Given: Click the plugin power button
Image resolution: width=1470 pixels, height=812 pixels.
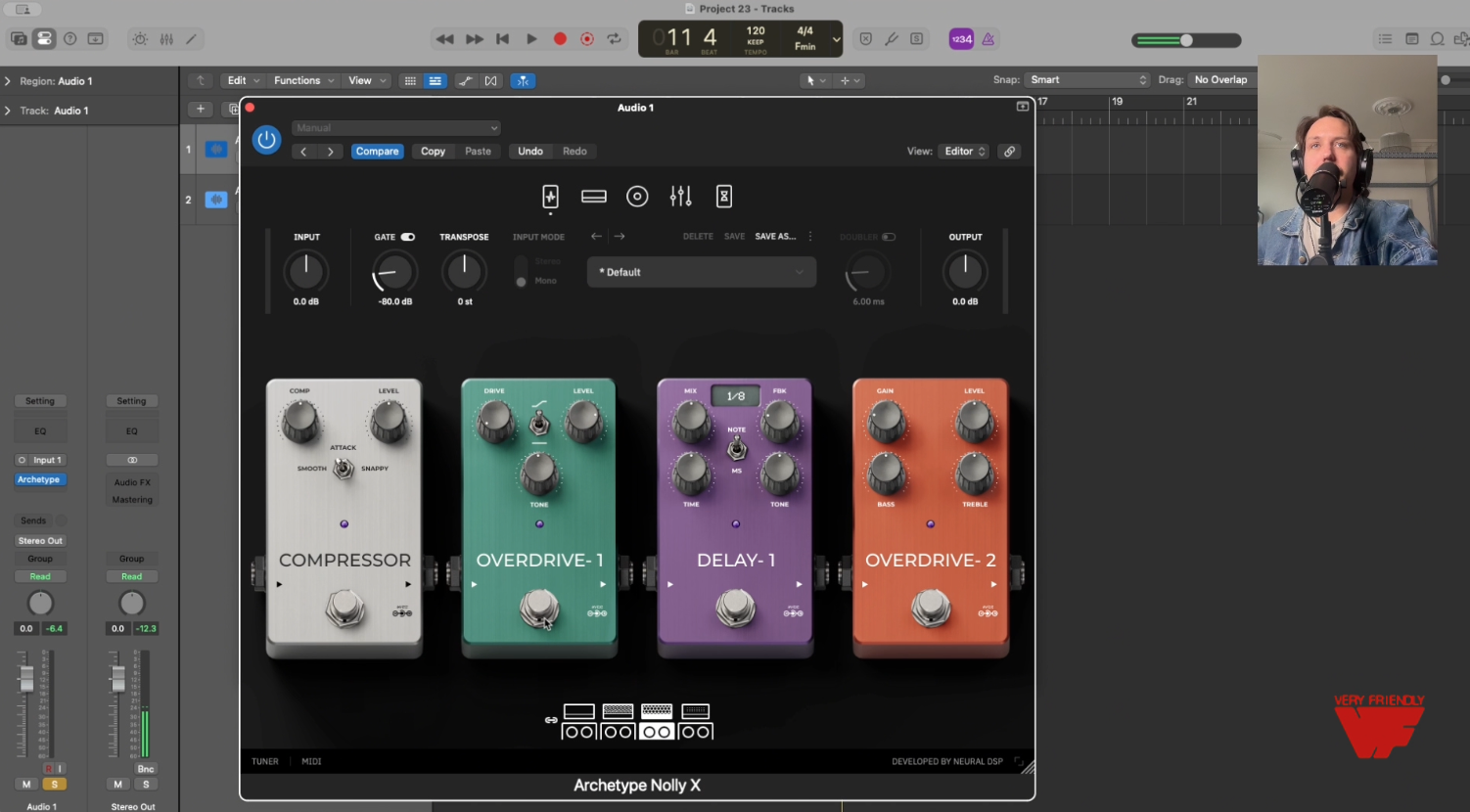Looking at the screenshot, I should pos(266,140).
